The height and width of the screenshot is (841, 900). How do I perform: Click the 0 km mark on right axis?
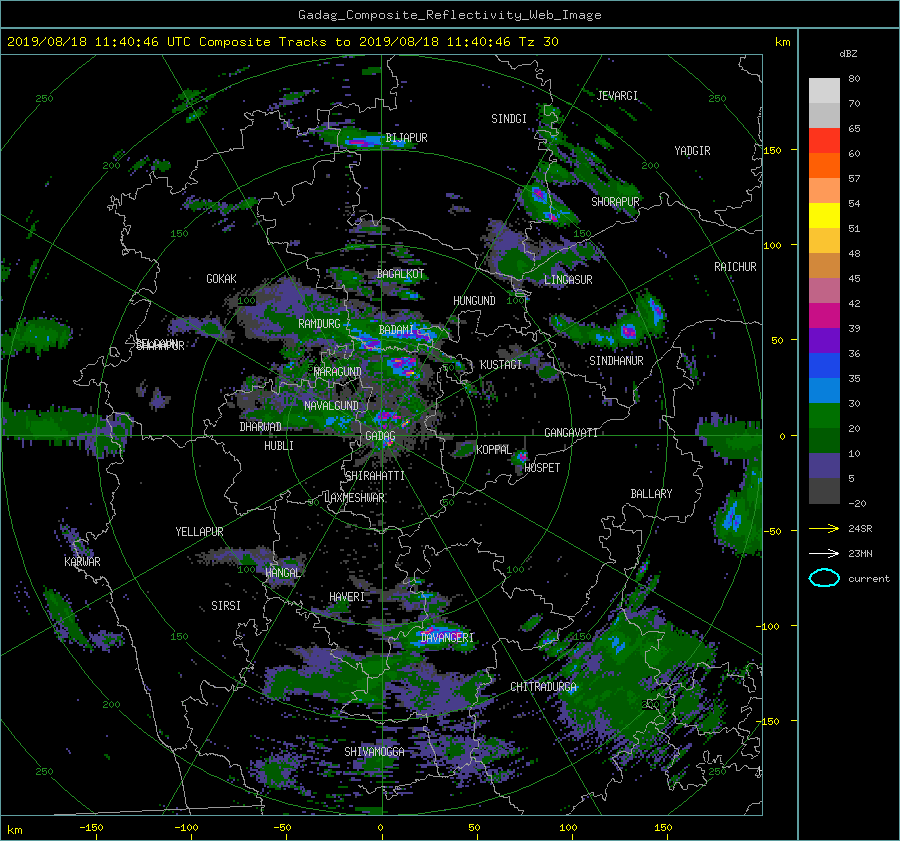pos(782,436)
